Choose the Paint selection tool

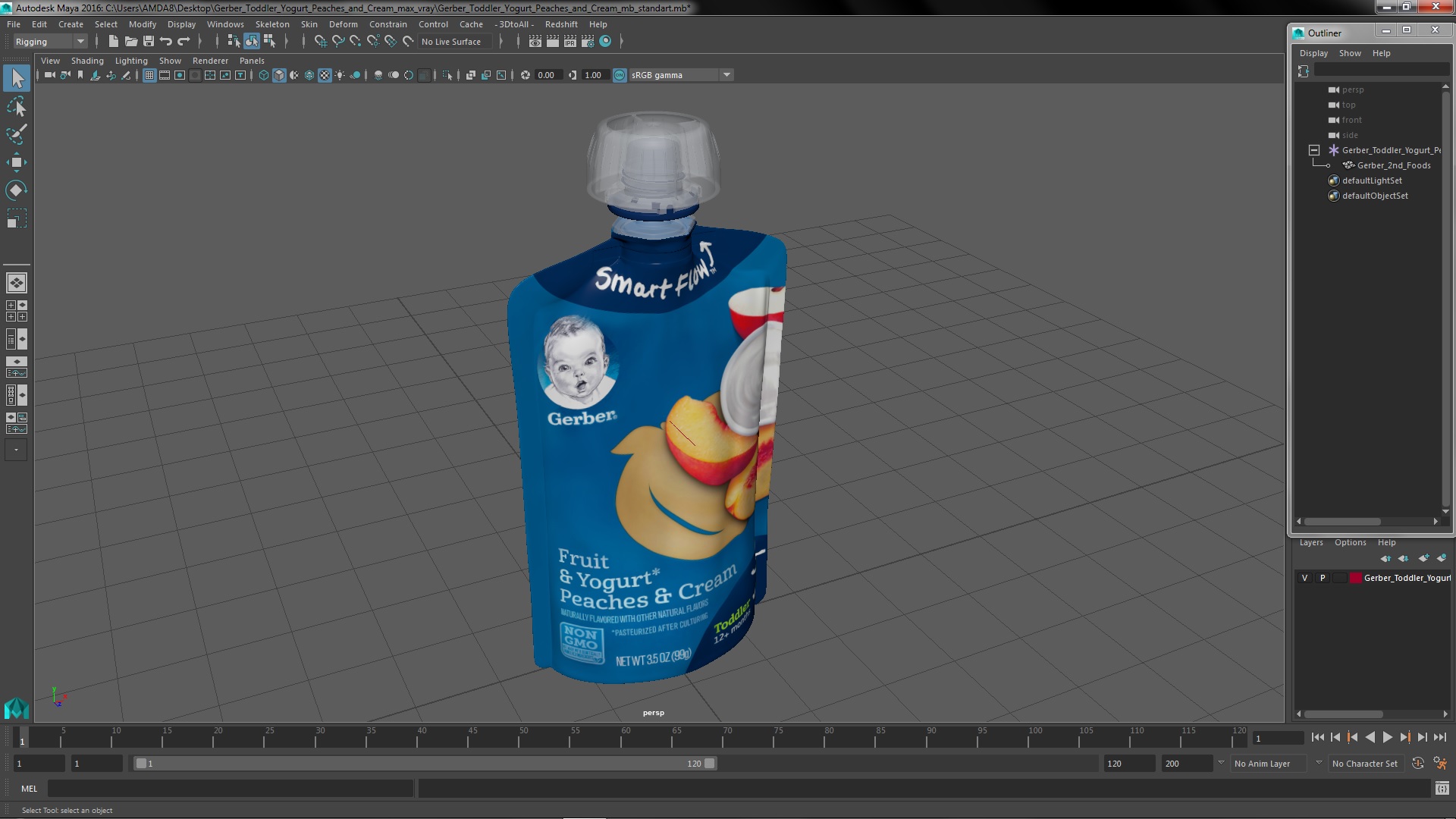pos(17,134)
